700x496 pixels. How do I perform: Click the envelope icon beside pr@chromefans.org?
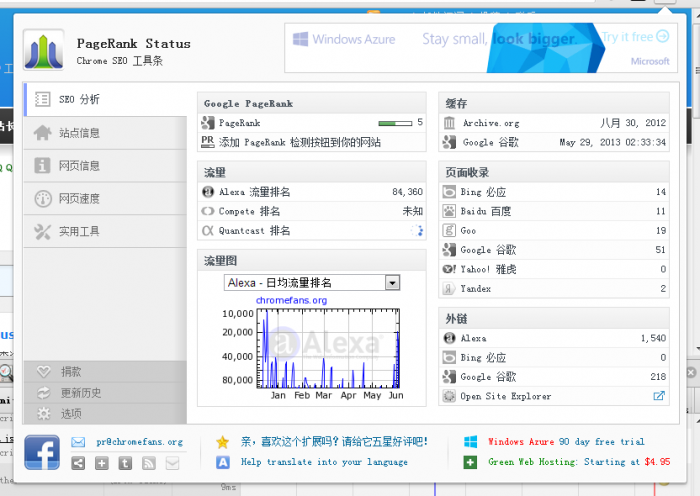tap(78, 442)
